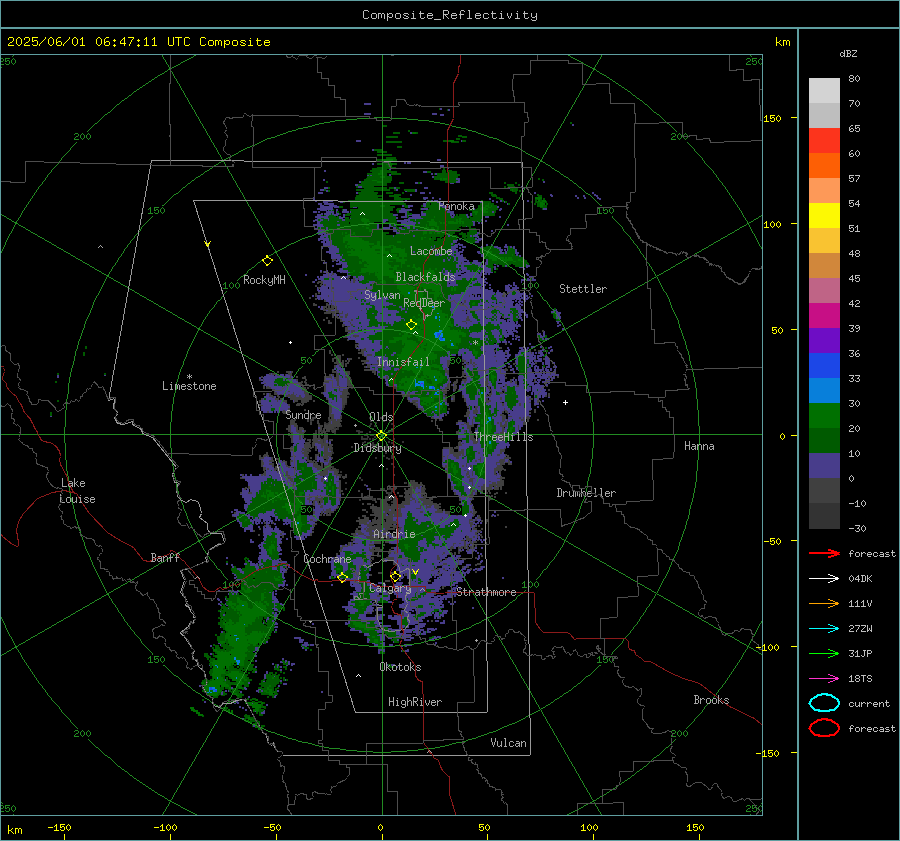Click the Banff label
The height and width of the screenshot is (841, 900).
point(165,558)
